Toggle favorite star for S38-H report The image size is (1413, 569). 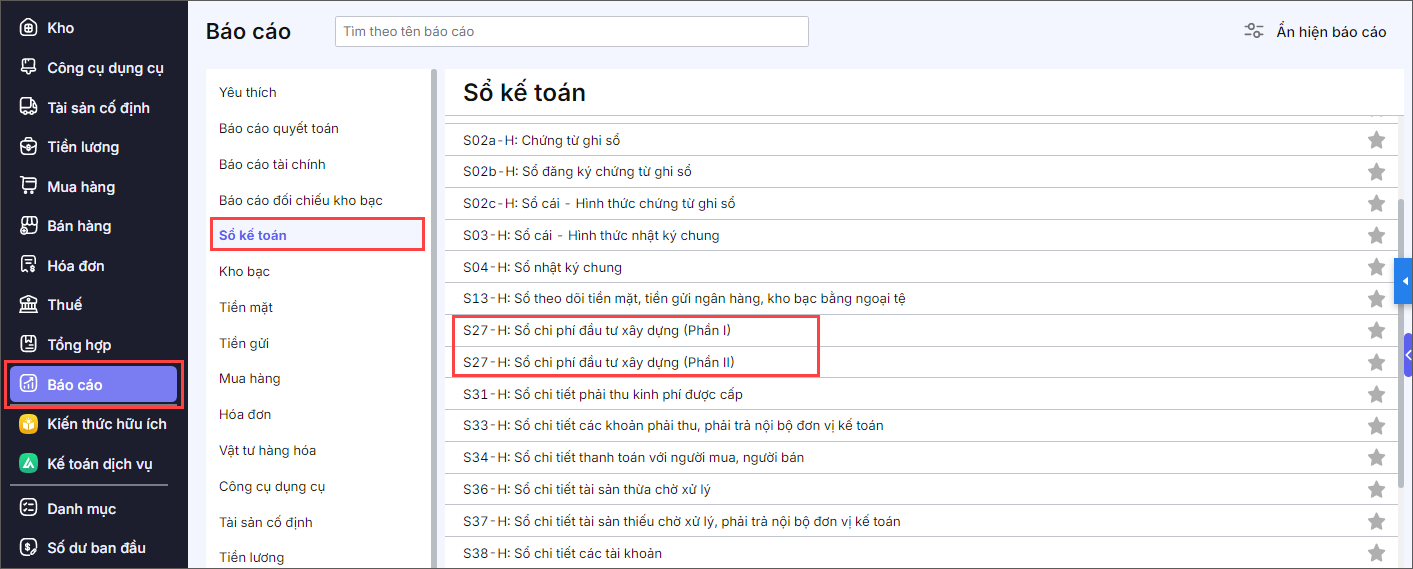pyautogui.click(x=1376, y=553)
